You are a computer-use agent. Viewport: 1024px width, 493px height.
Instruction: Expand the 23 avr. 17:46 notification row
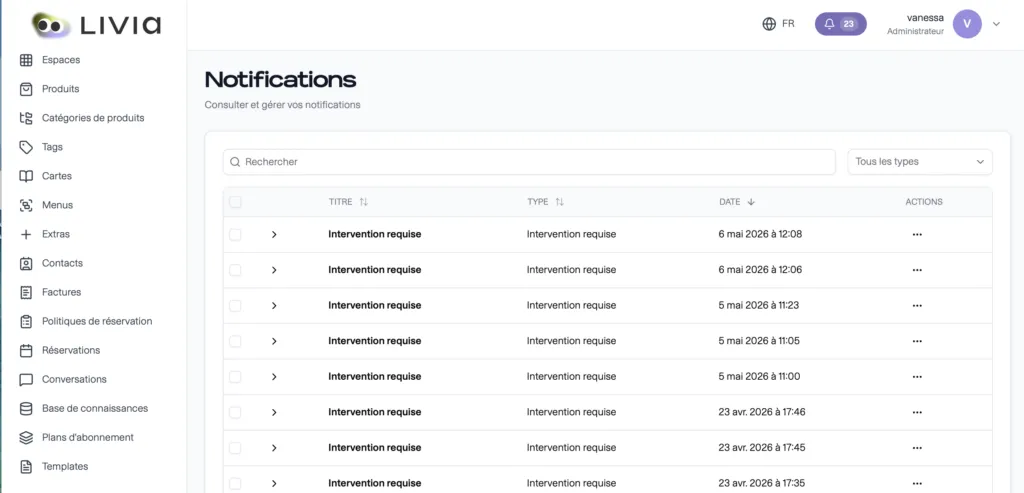(x=274, y=413)
